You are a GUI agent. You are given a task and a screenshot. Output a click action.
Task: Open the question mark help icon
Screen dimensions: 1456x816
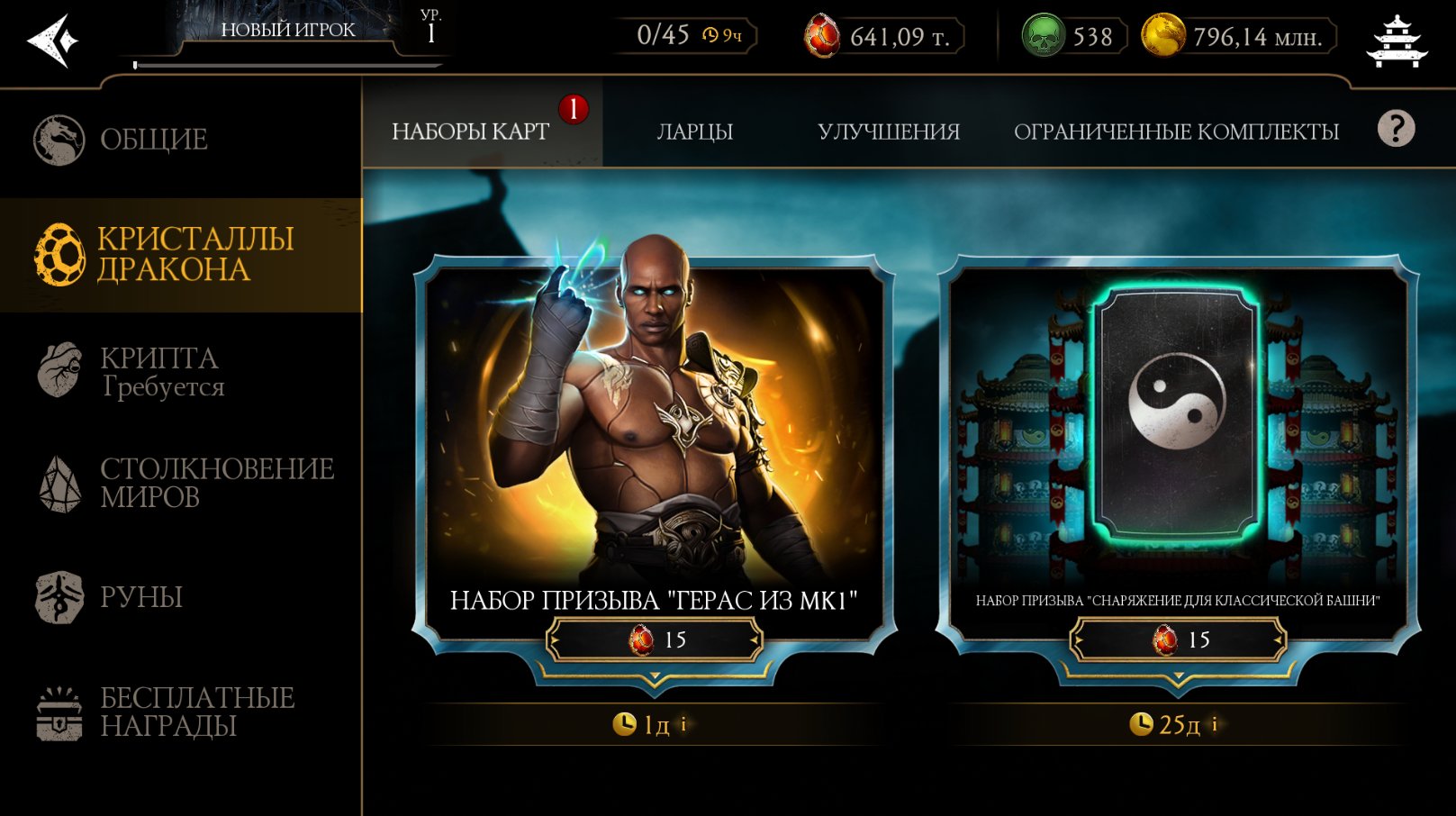(1396, 130)
